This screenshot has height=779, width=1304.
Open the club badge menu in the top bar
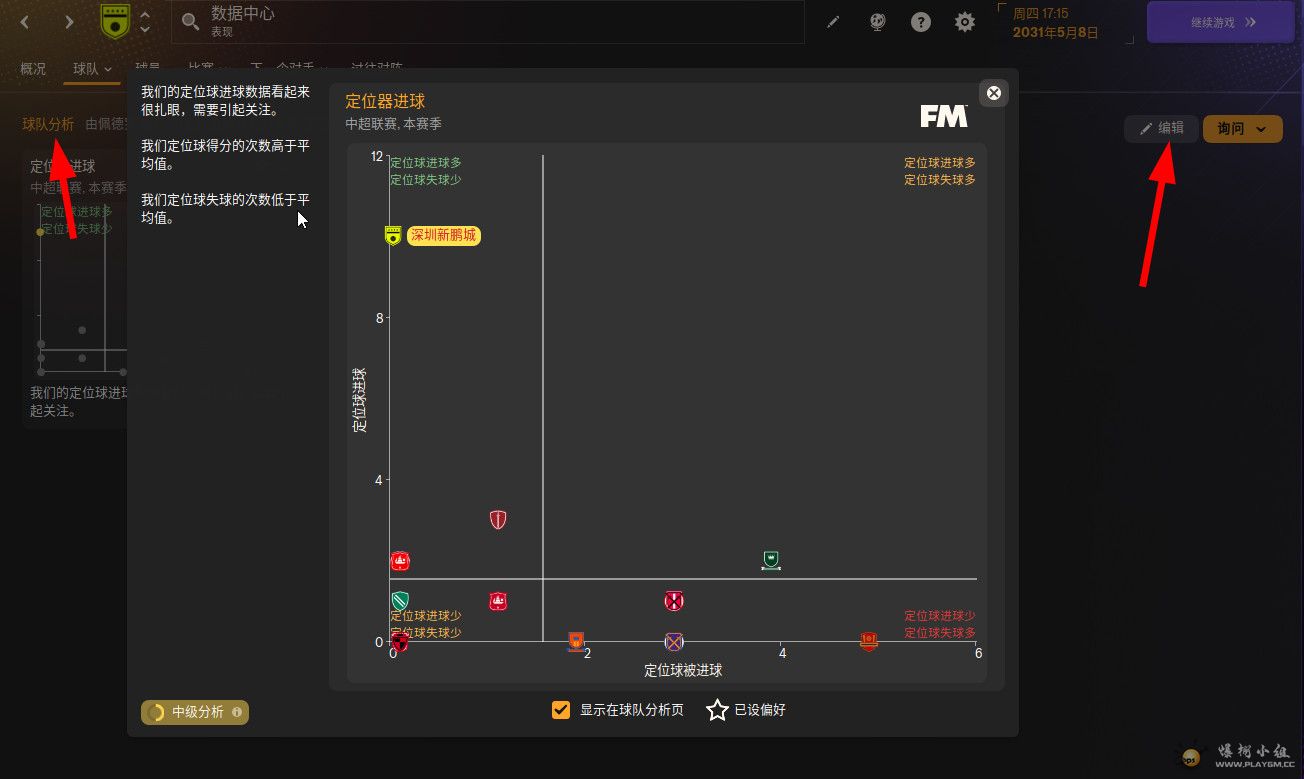click(116, 22)
